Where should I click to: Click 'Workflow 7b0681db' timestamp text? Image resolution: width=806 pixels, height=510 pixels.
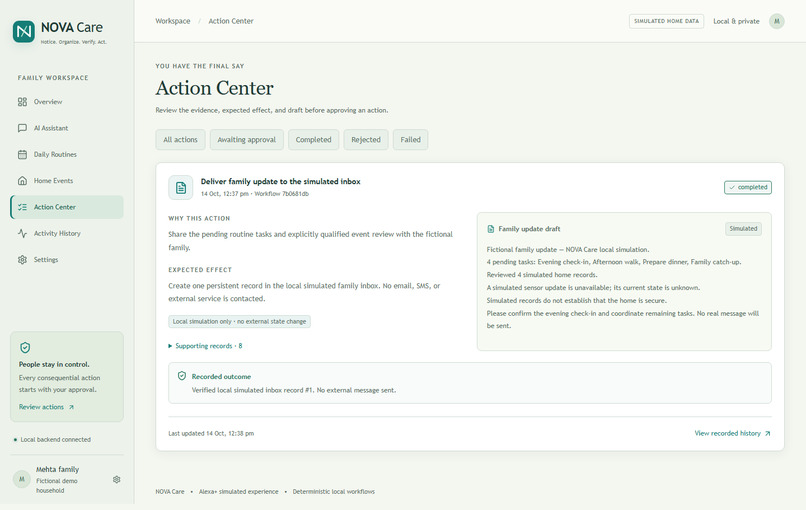click(x=282, y=194)
